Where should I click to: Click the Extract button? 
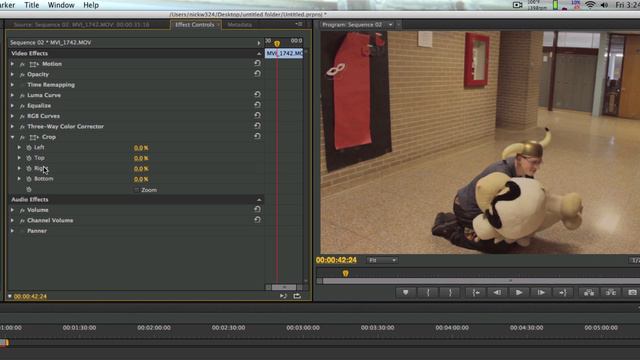tap(611, 293)
